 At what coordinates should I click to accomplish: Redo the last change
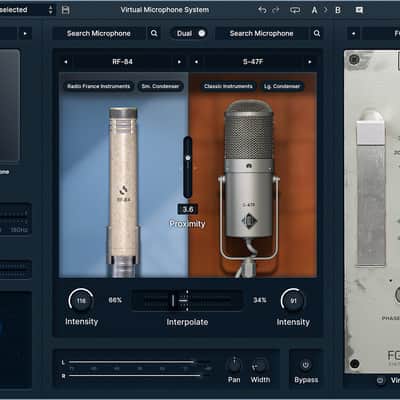[276, 10]
